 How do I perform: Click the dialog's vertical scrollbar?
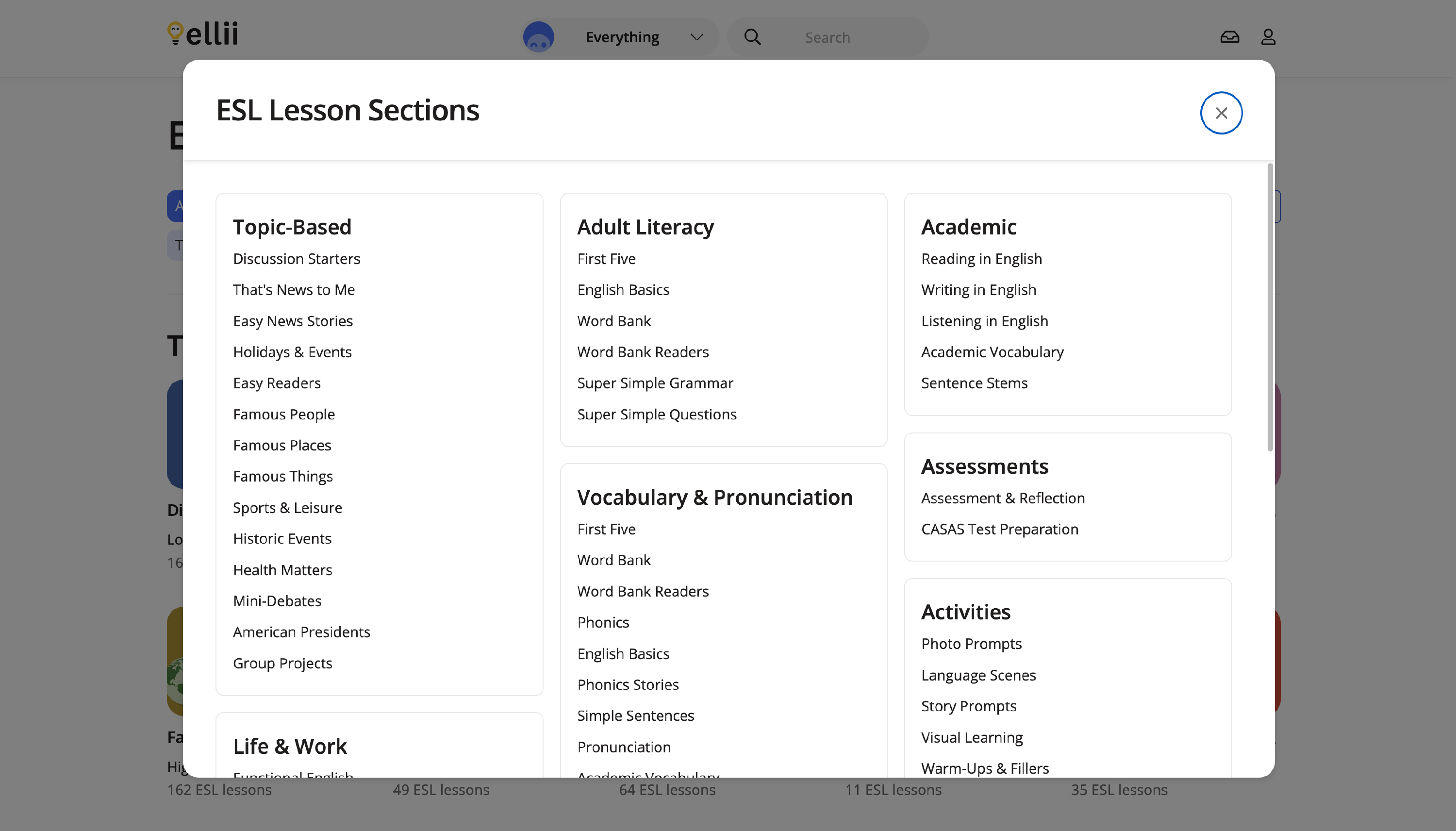(x=1270, y=308)
